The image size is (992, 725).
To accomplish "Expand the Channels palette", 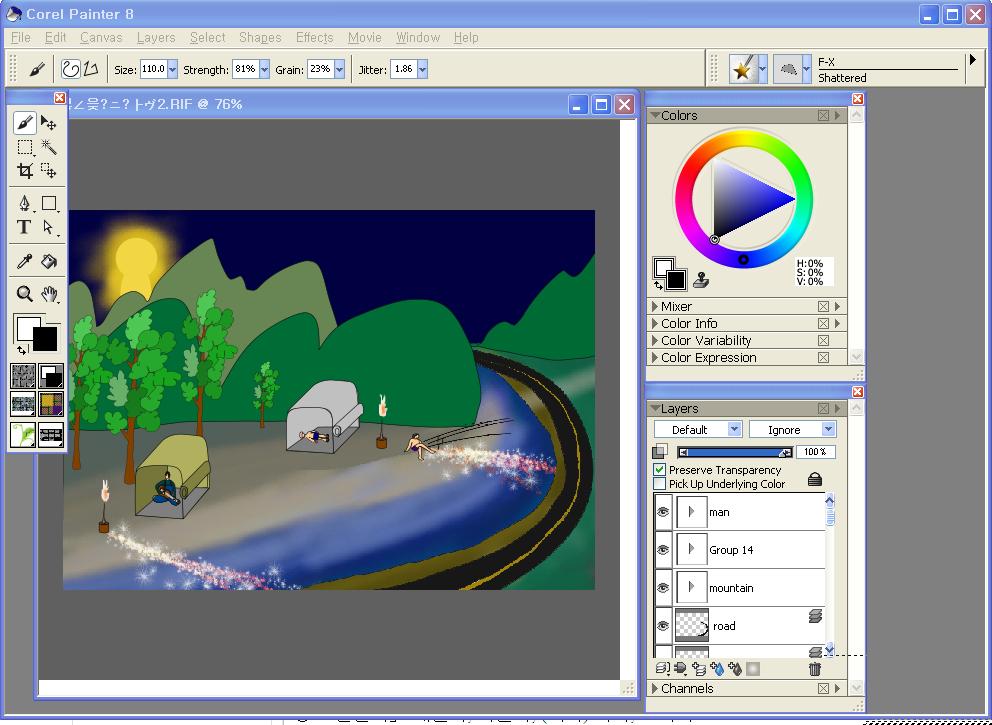I will [x=686, y=688].
